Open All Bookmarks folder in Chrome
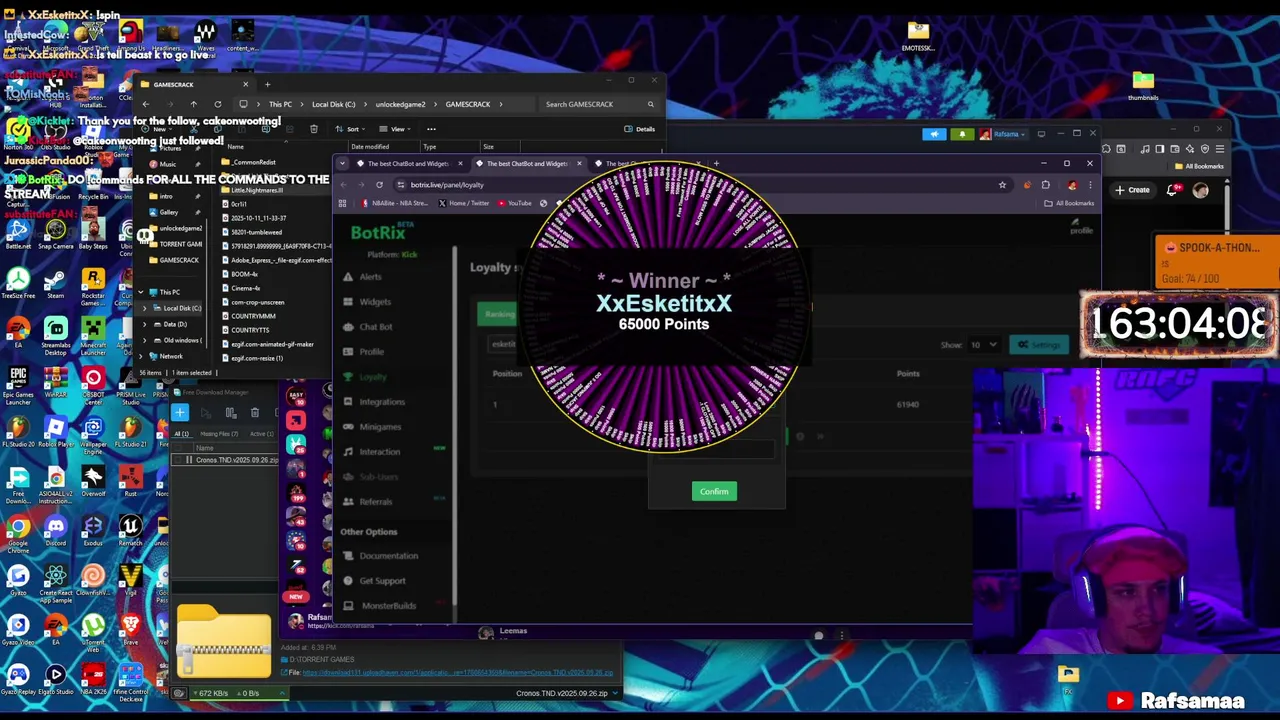This screenshot has width=1280, height=720. (x=1069, y=203)
